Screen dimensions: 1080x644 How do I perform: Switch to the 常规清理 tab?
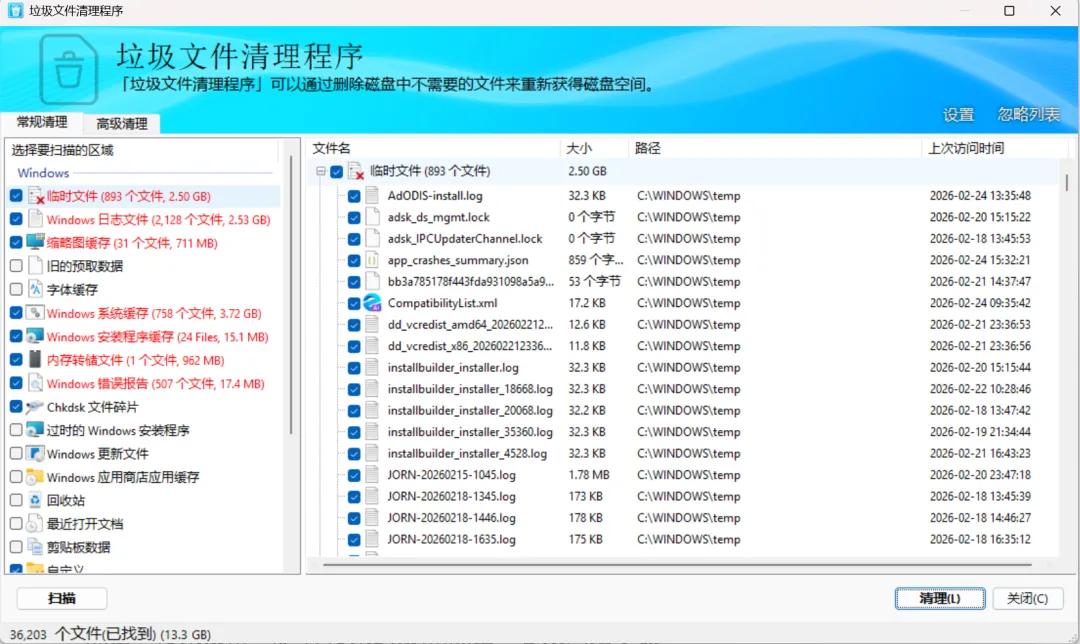tap(42, 122)
